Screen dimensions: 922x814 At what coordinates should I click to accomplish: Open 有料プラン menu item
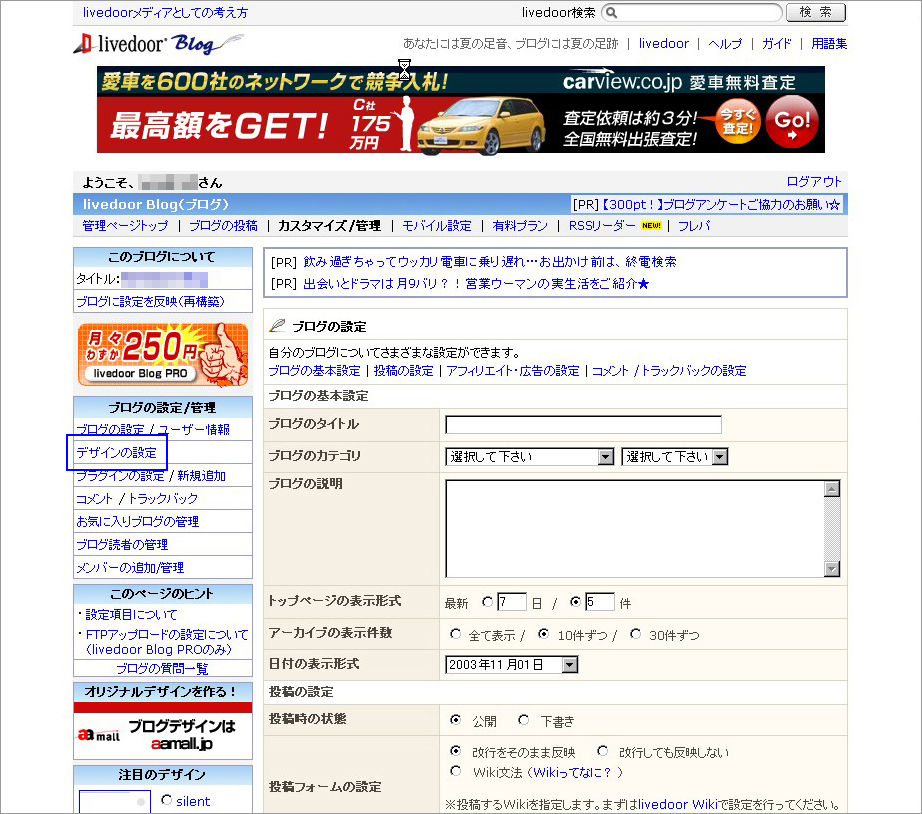click(520, 226)
